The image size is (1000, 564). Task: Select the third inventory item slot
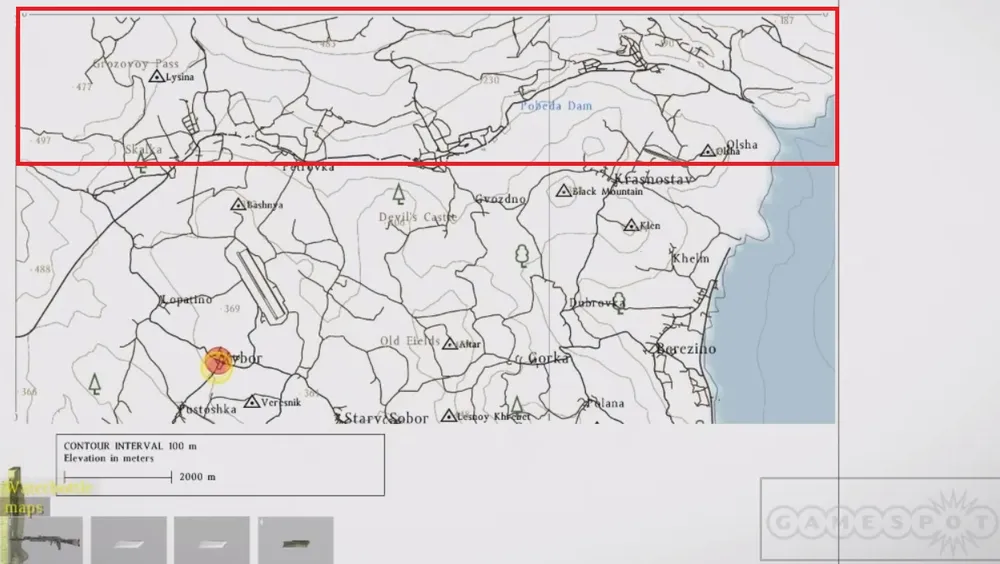click(212, 540)
